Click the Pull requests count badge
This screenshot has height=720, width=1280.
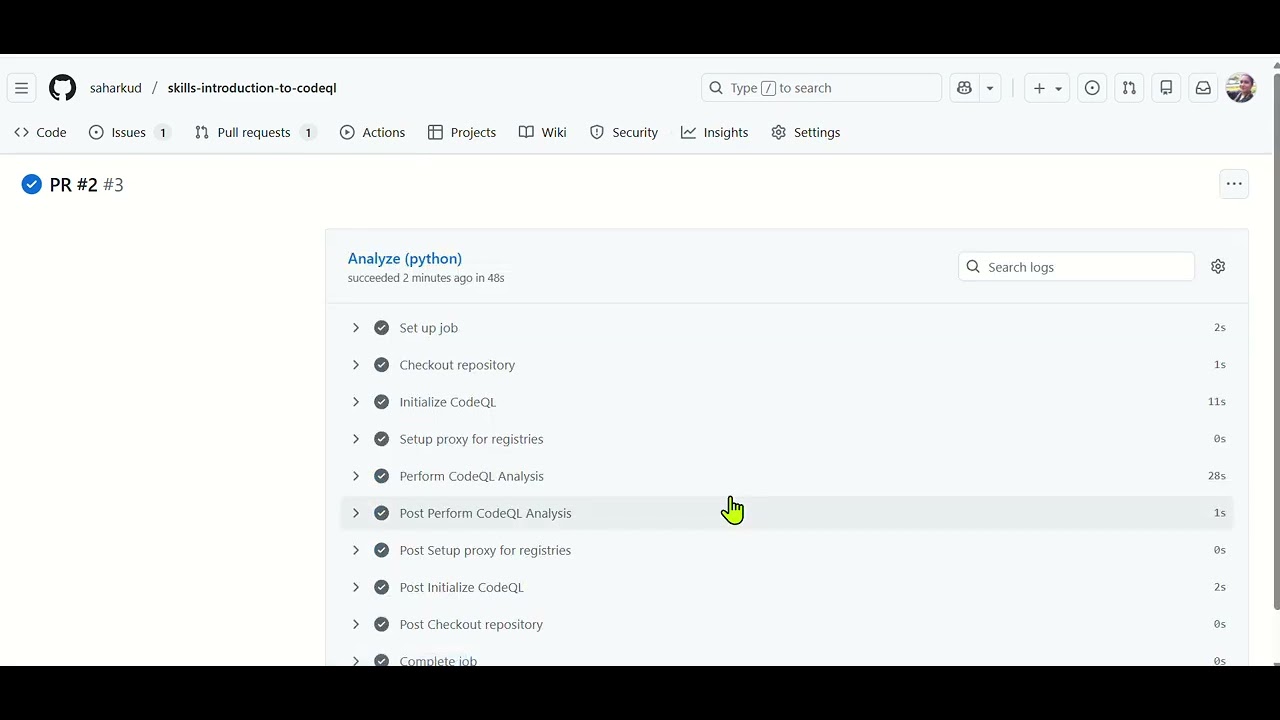click(308, 132)
